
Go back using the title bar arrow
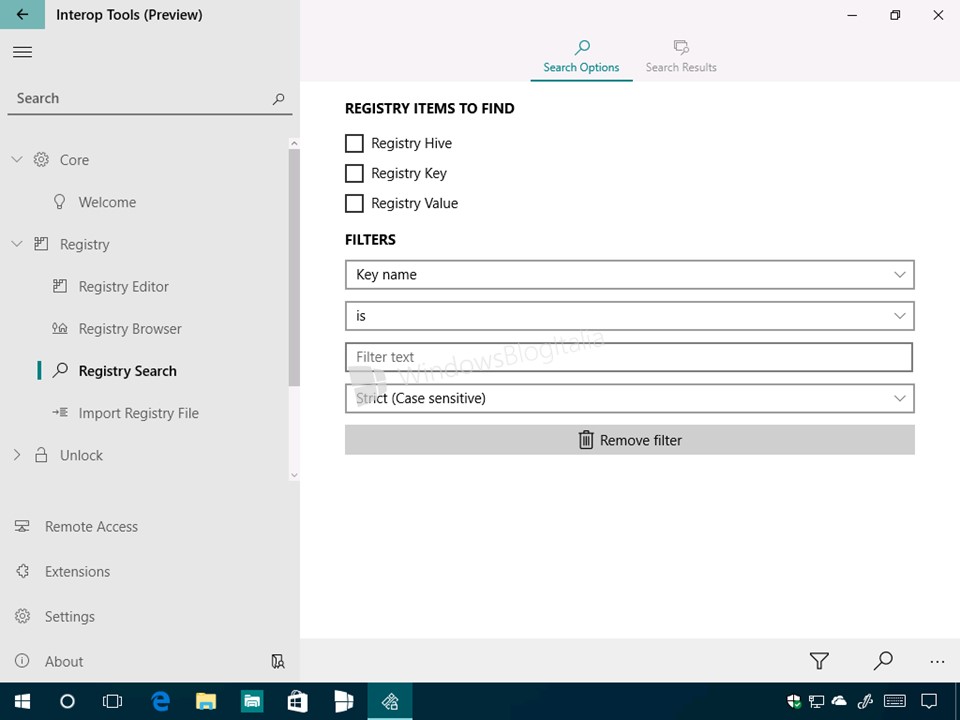22,15
